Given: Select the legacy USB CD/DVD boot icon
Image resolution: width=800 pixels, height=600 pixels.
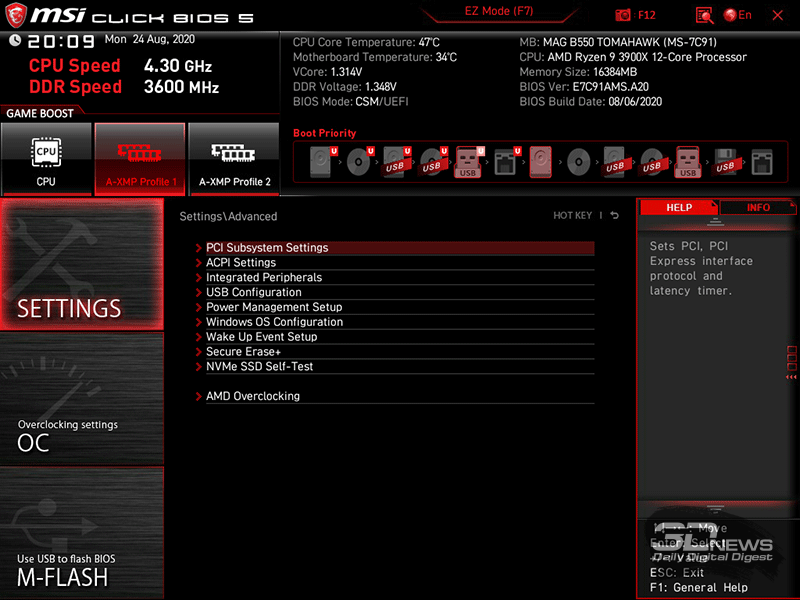Looking at the screenshot, I should coord(652,162).
